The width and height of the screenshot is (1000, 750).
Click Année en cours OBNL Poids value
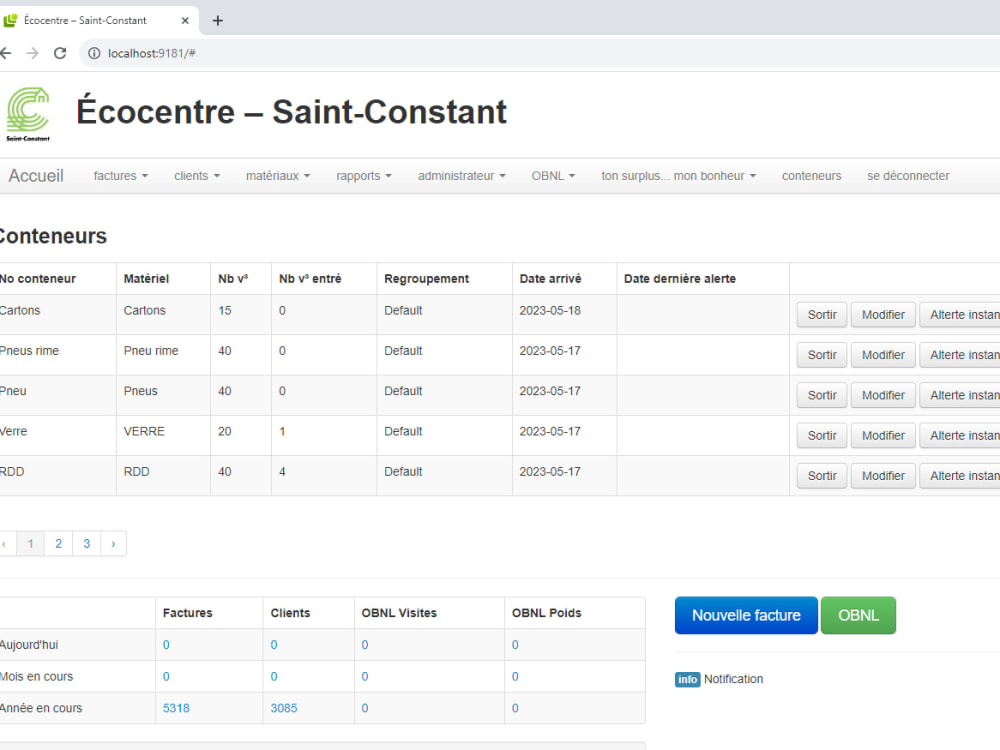(x=515, y=708)
